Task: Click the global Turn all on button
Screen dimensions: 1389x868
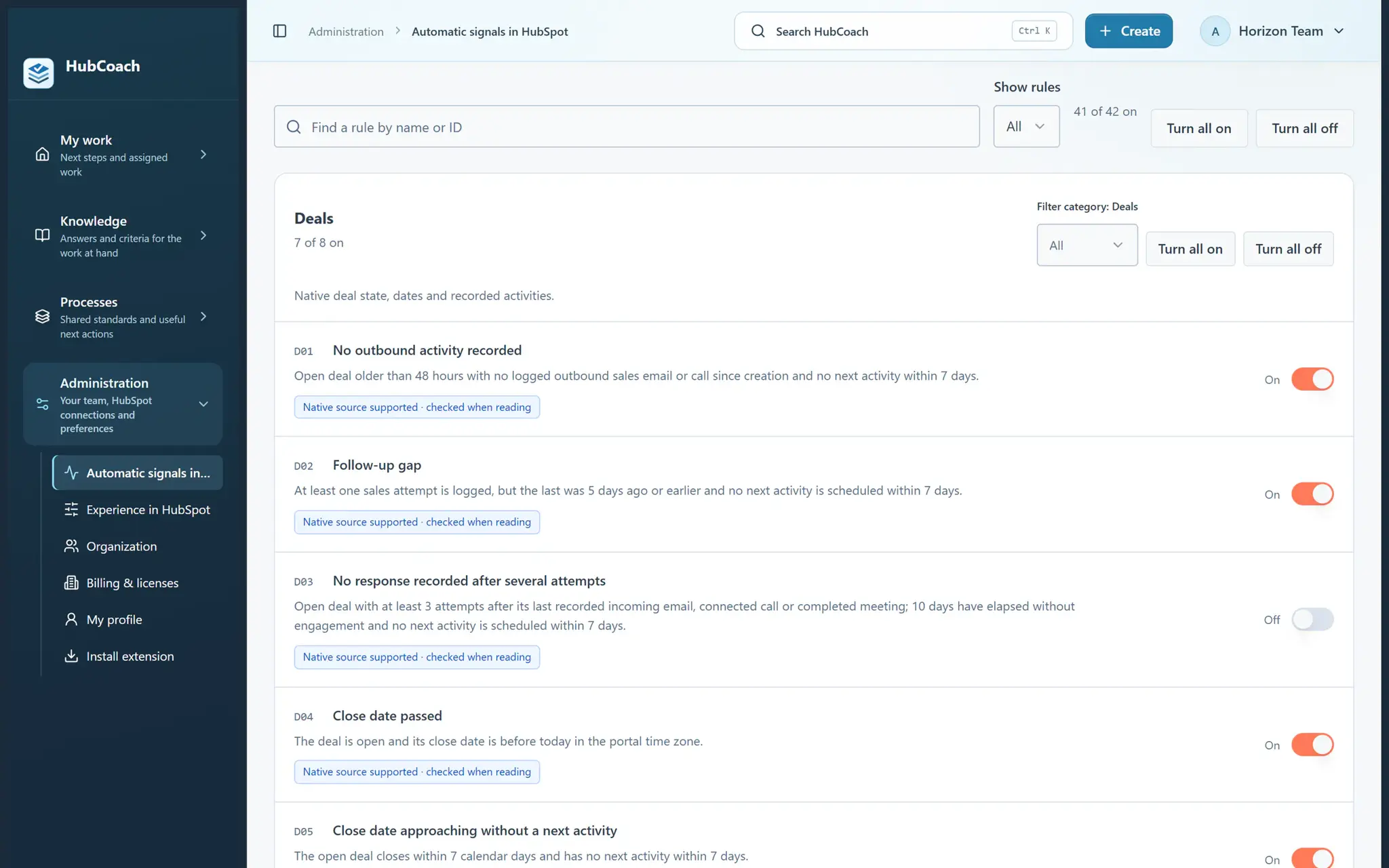Action: point(1198,128)
